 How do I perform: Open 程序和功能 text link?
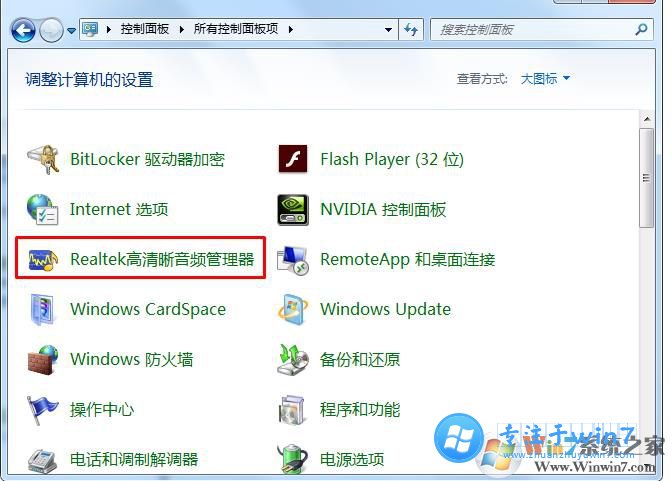[360, 410]
